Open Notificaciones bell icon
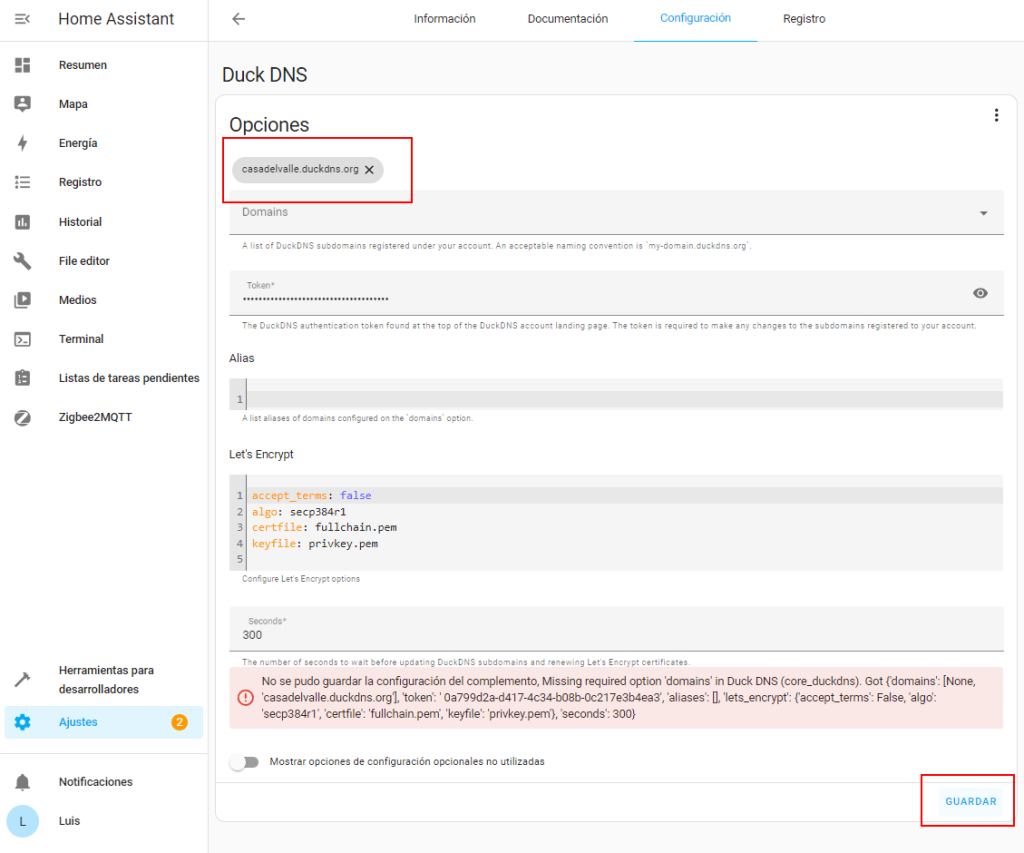This screenshot has width=1024, height=853. (x=22, y=782)
